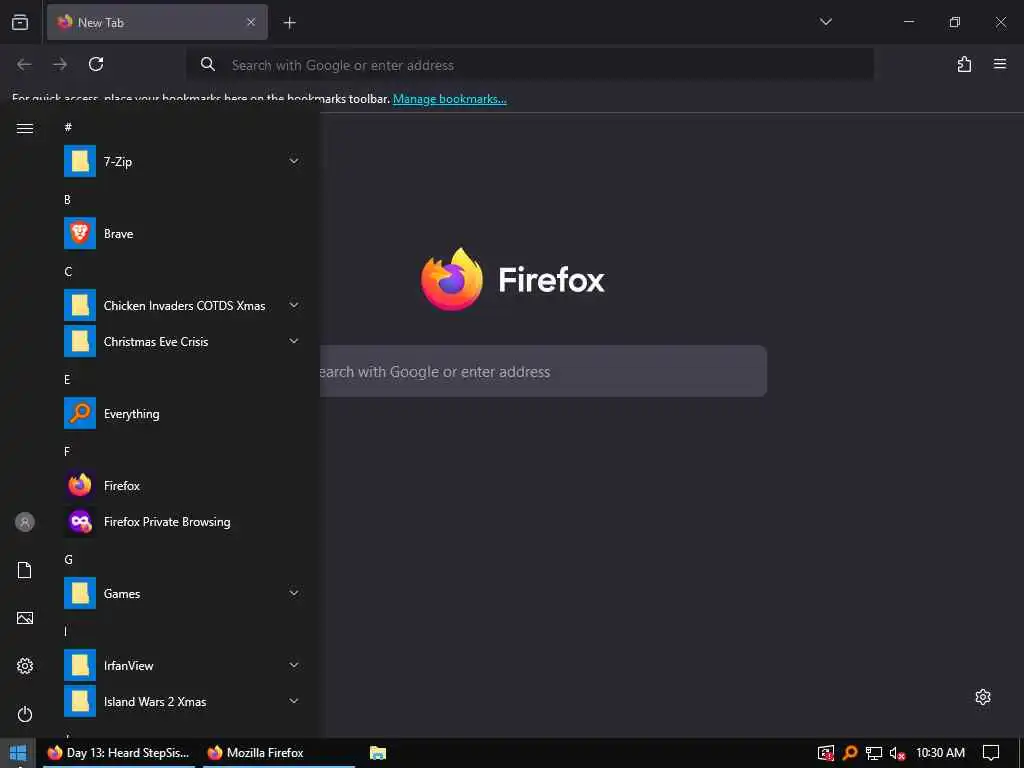Expand the Start menu hamburger icon
Viewport: 1024px width, 768px height.
pos(25,128)
